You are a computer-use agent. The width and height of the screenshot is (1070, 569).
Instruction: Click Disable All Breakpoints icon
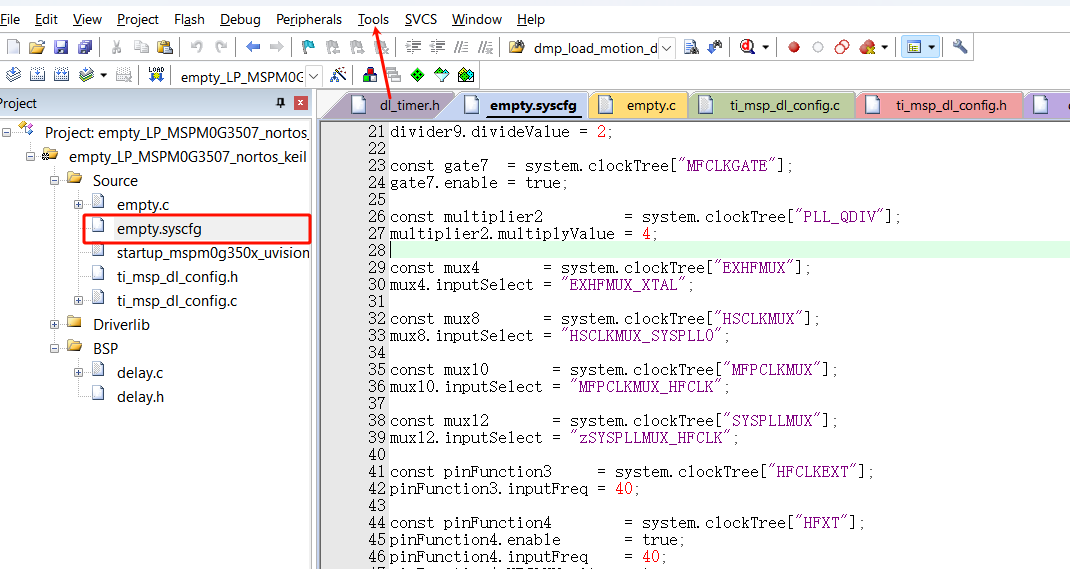click(842, 47)
